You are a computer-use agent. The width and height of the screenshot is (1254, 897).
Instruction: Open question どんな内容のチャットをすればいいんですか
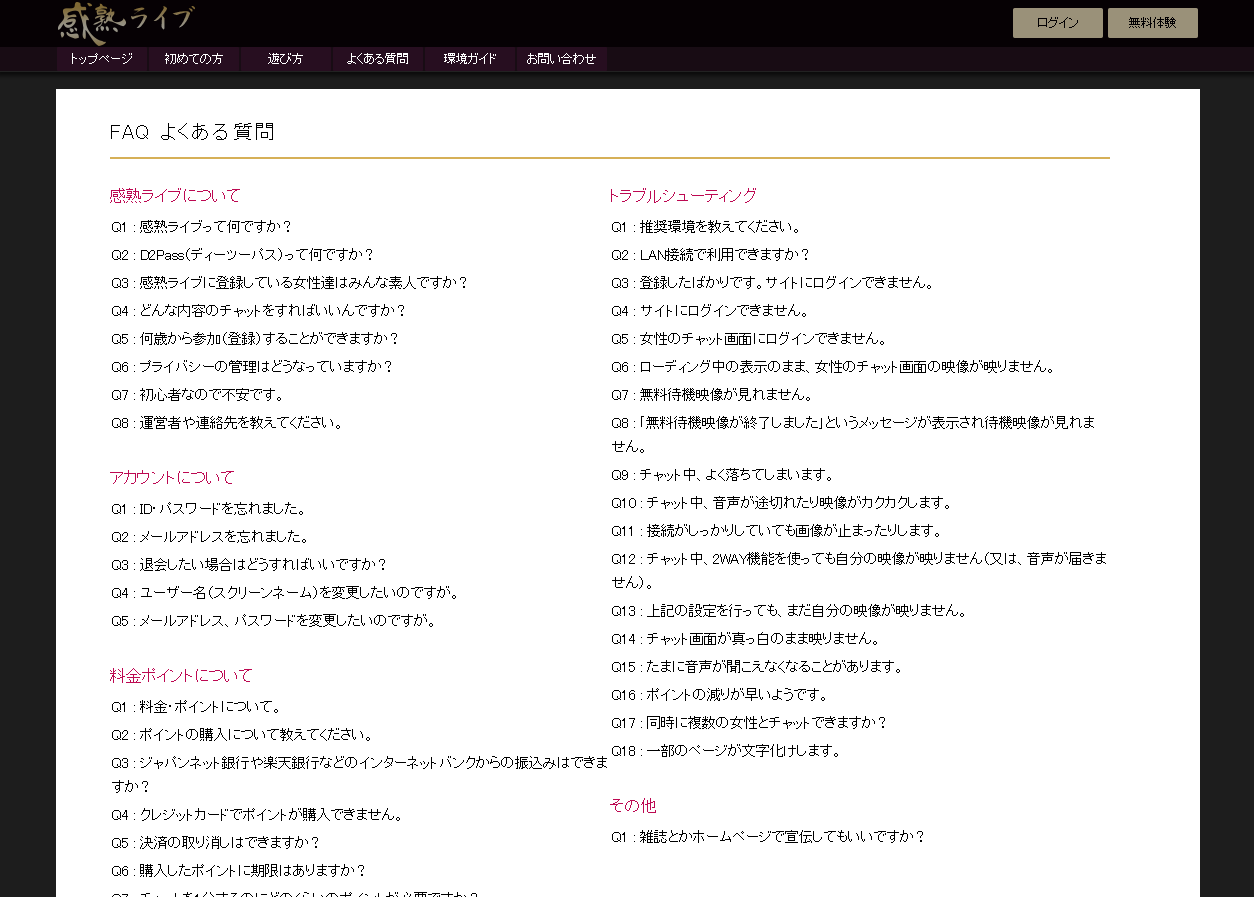tap(259, 311)
